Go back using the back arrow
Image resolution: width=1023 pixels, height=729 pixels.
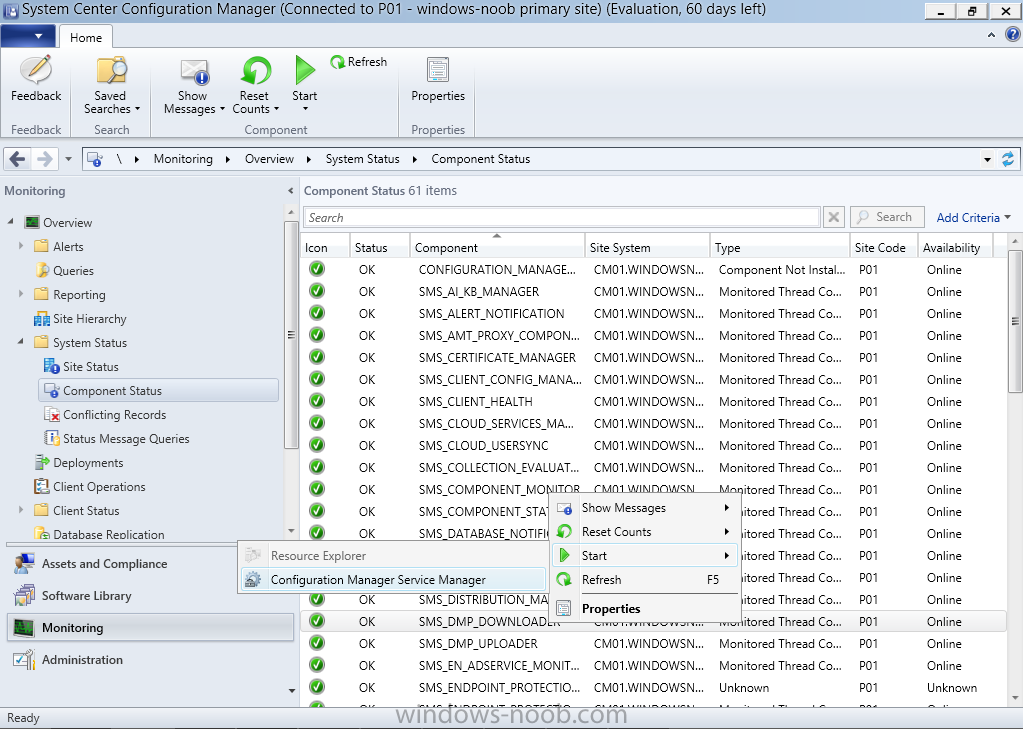pos(18,159)
